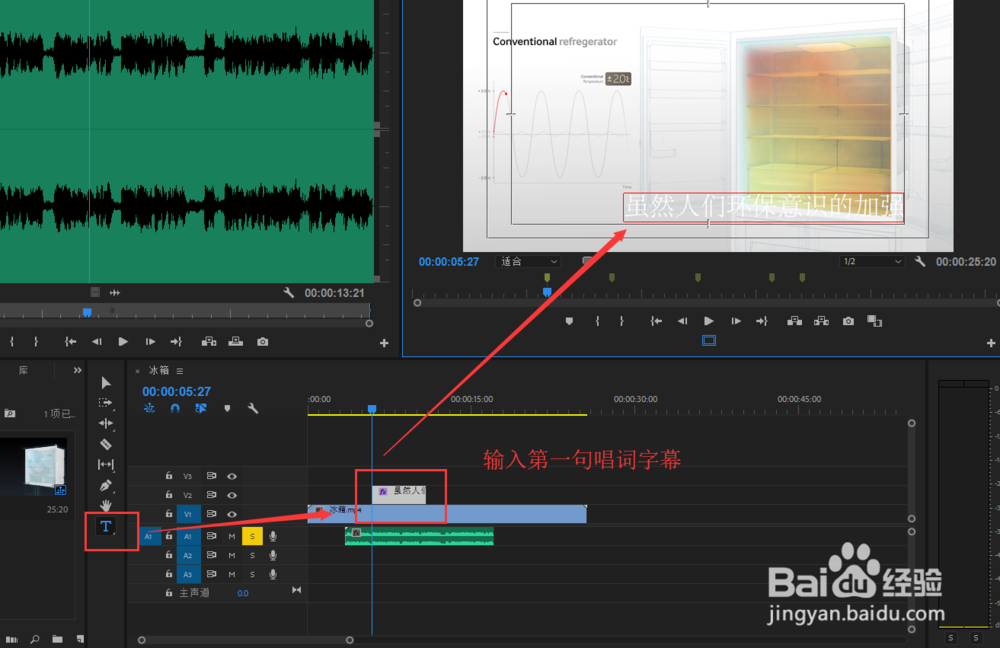Viewport: 1000px width, 648px height.
Task: Open 冰箱 sequence panel menu
Action: (x=180, y=371)
